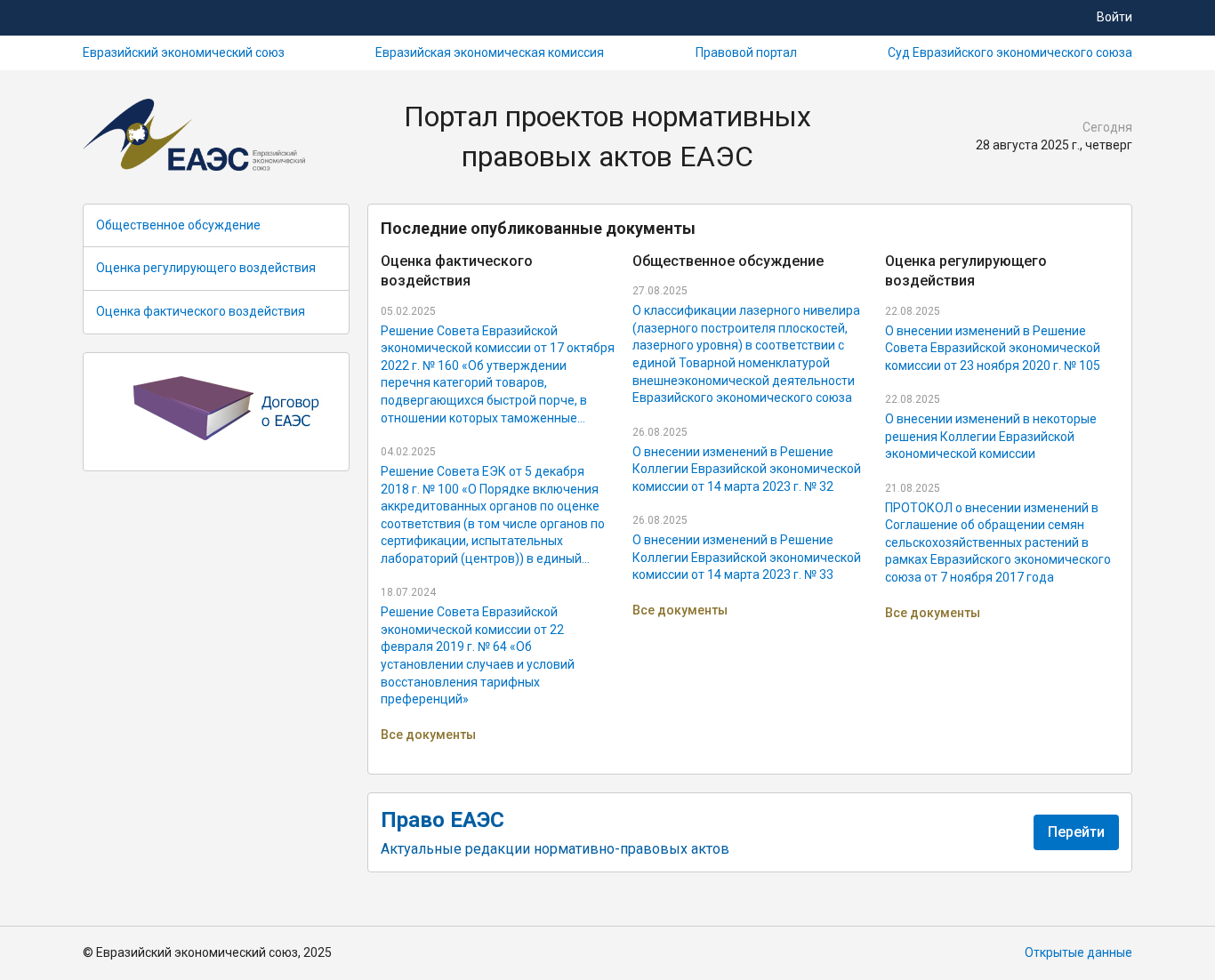
Task: Click today's date 28 августа 2025 г.
Action: point(1054,145)
